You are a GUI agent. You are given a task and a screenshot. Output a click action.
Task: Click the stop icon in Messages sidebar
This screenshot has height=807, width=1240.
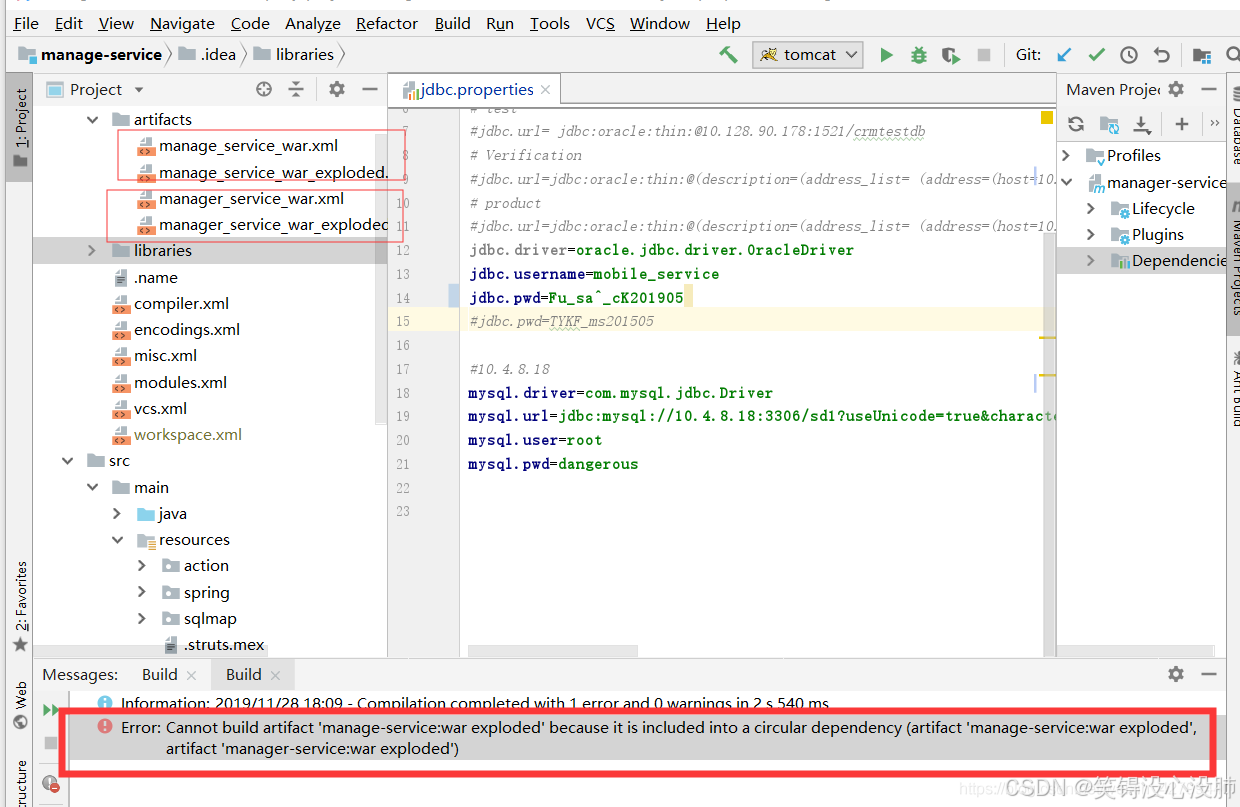click(x=50, y=743)
